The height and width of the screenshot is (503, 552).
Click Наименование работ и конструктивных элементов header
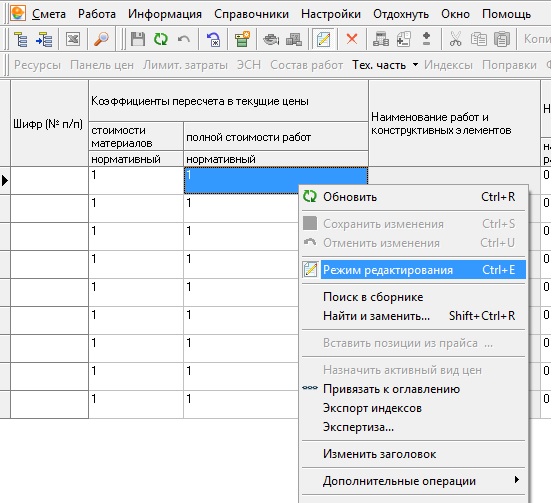(x=454, y=124)
